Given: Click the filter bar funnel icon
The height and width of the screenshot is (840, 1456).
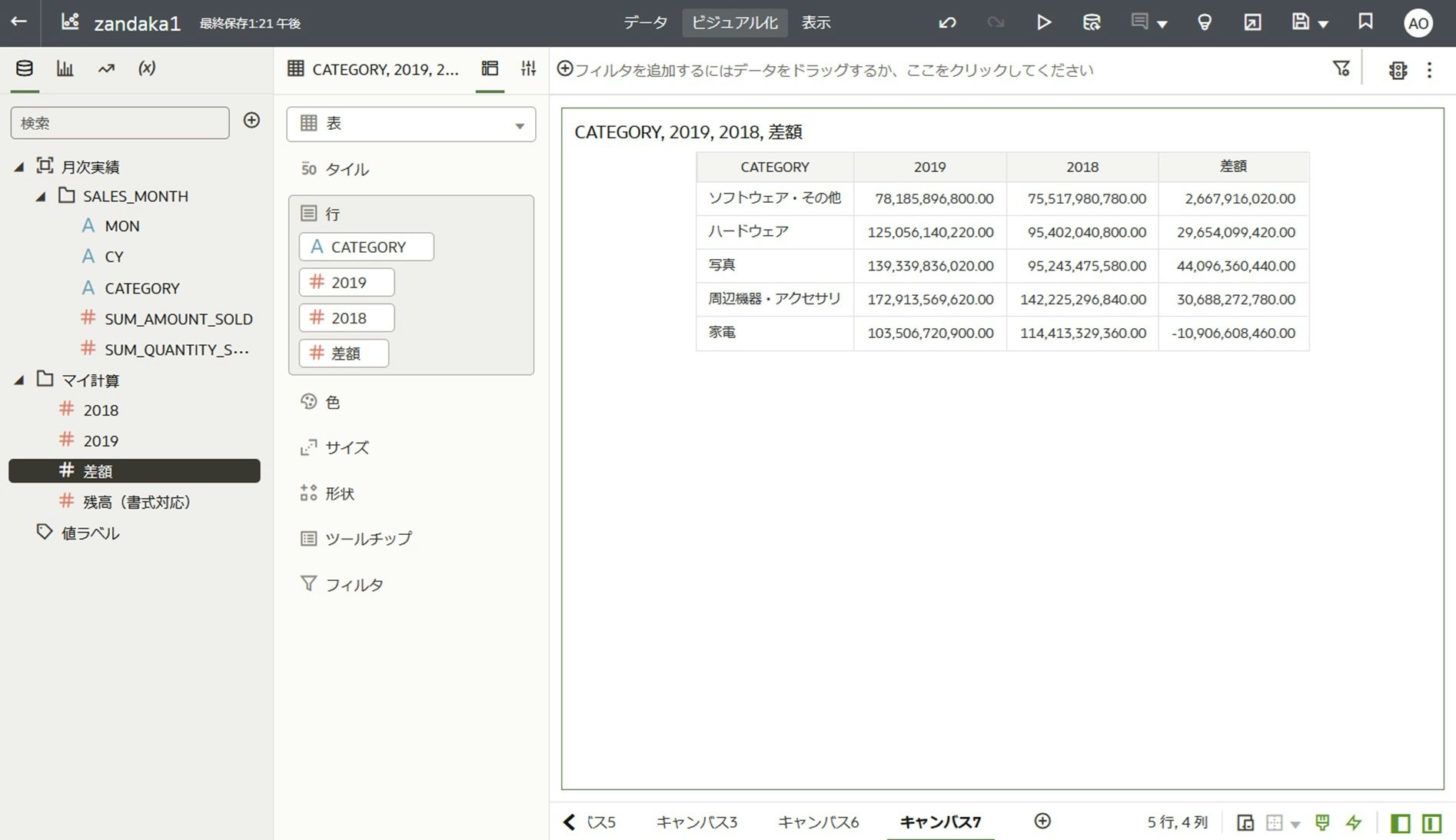Looking at the screenshot, I should pos(1341,69).
